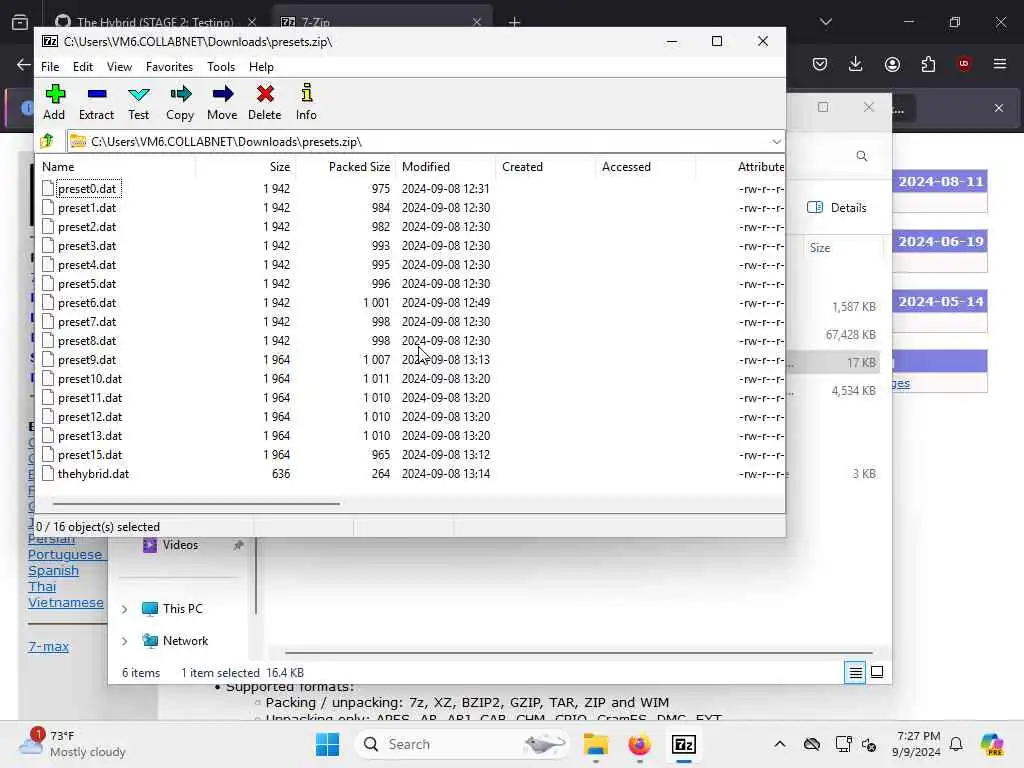Switch Explorer to details list view
The height and width of the screenshot is (768, 1024).
[856, 672]
